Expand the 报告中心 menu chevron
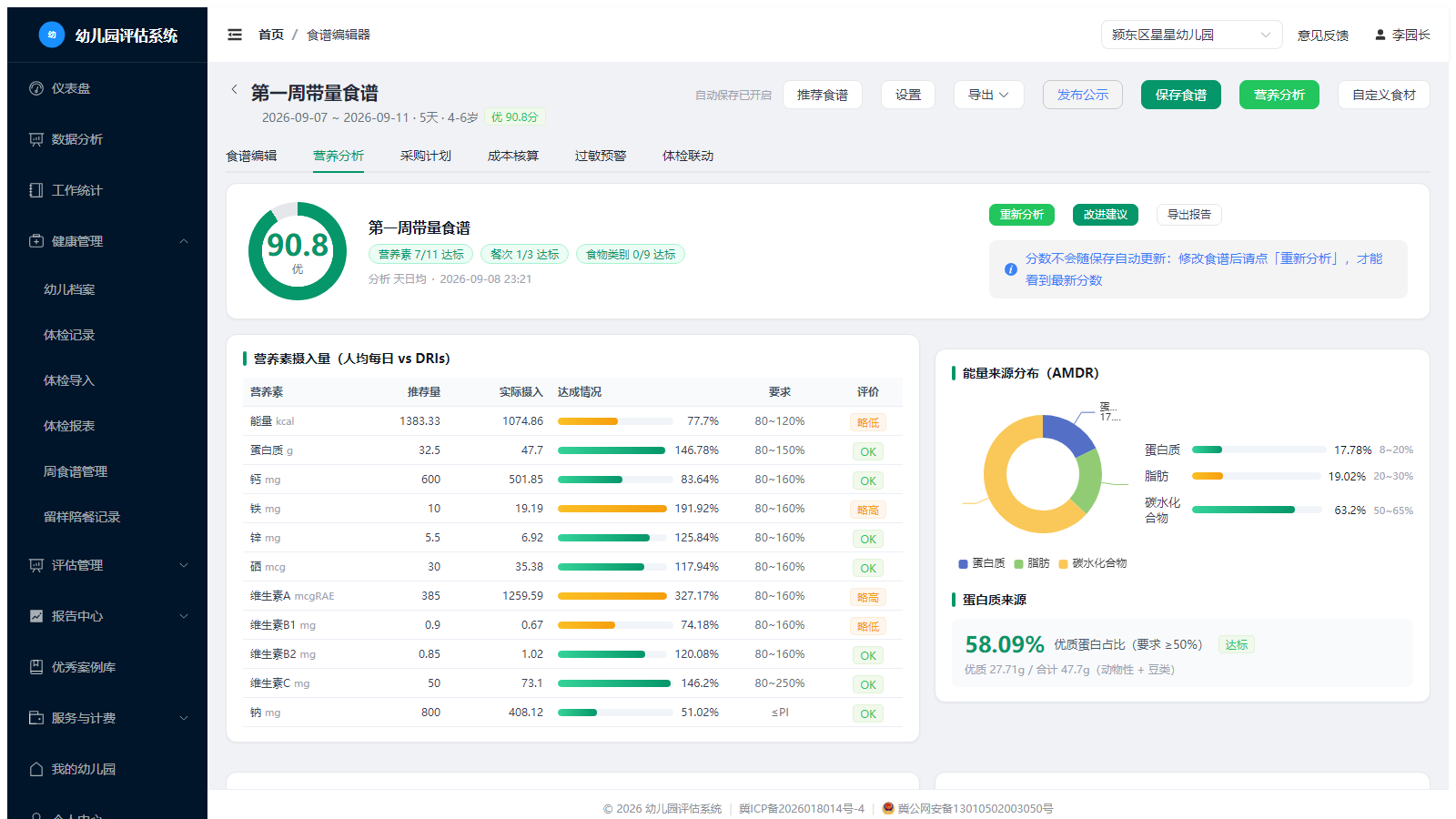This screenshot has height=819, width=1456. (x=184, y=616)
